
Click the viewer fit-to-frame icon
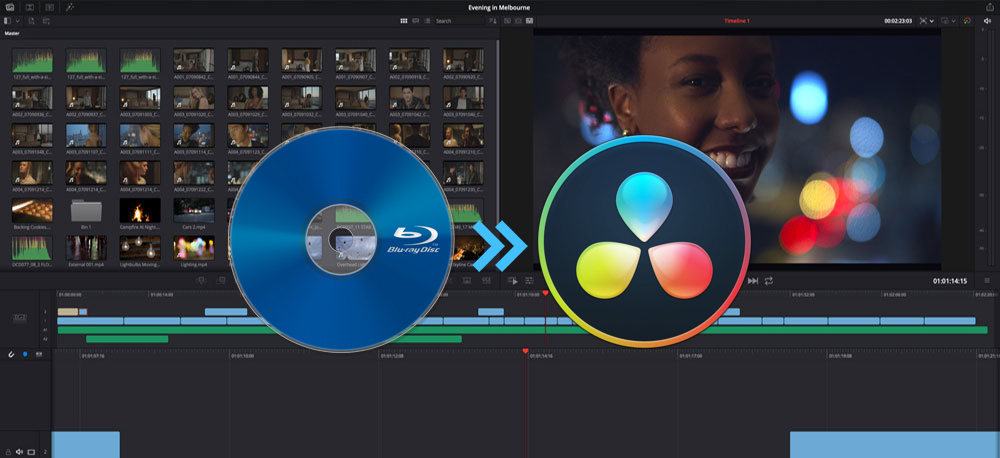(x=923, y=21)
